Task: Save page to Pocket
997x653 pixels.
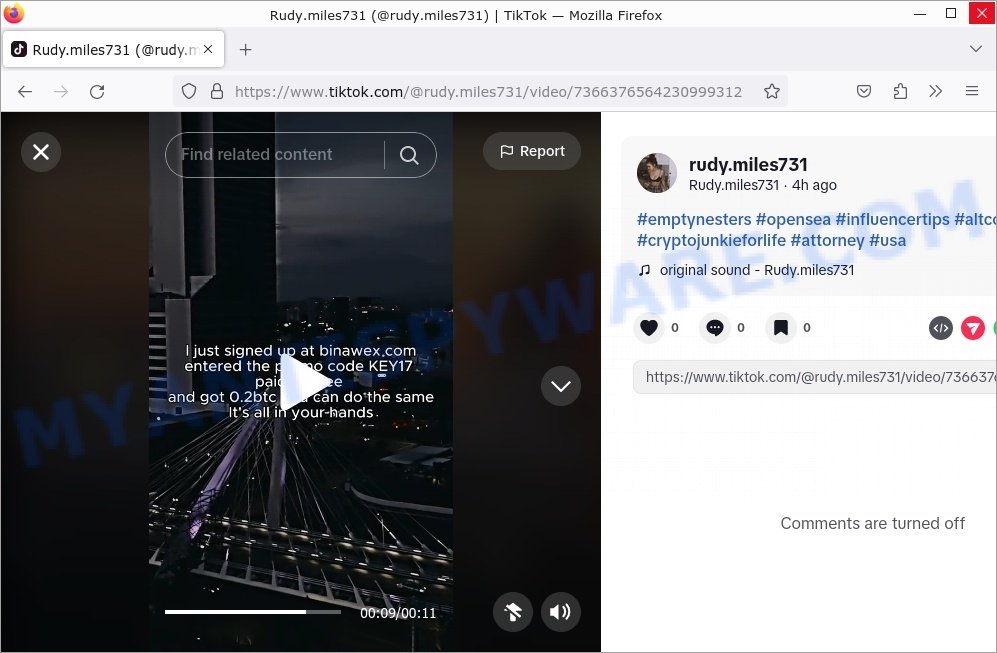Action: [x=863, y=92]
